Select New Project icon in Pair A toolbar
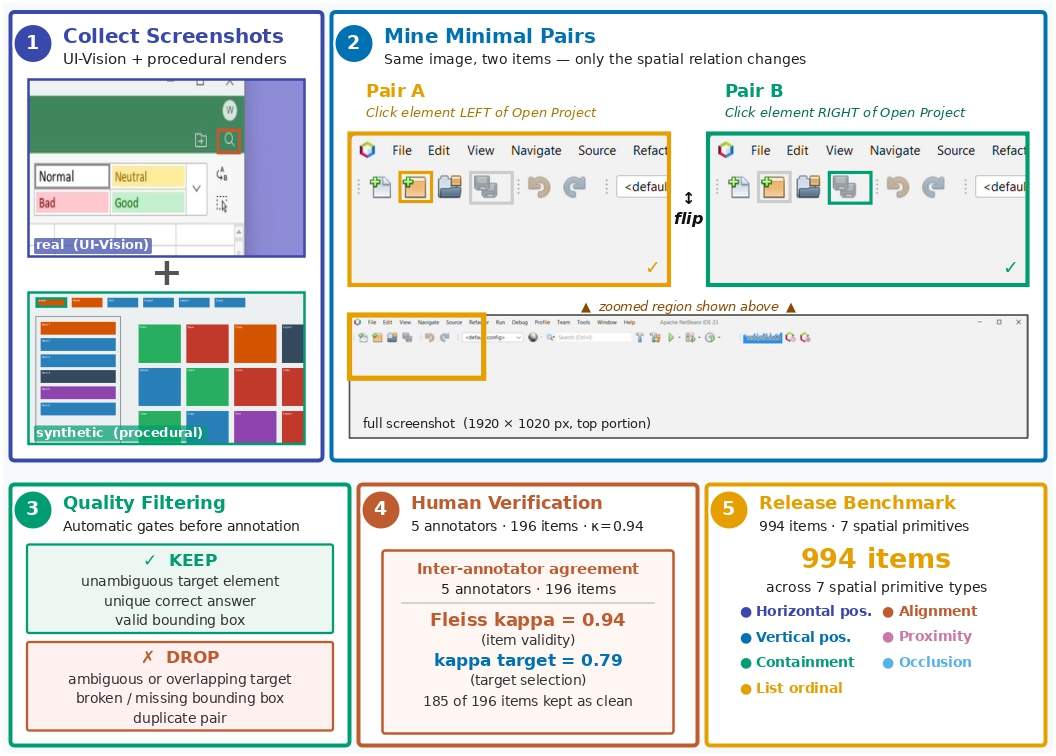 point(415,186)
